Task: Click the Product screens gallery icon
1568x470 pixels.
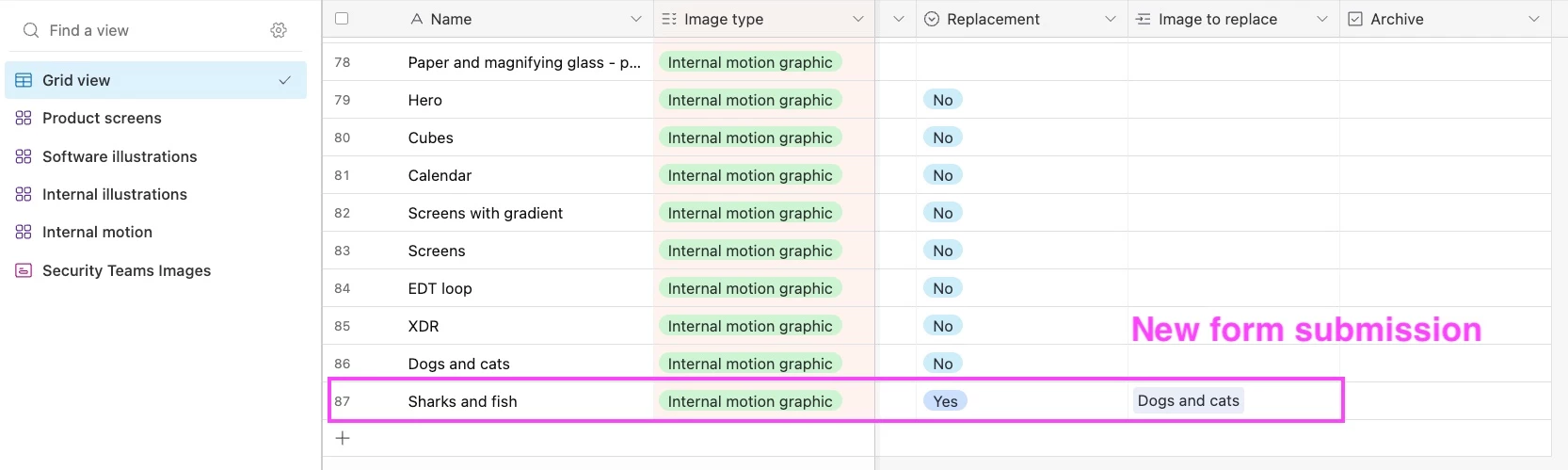Action: click(24, 118)
